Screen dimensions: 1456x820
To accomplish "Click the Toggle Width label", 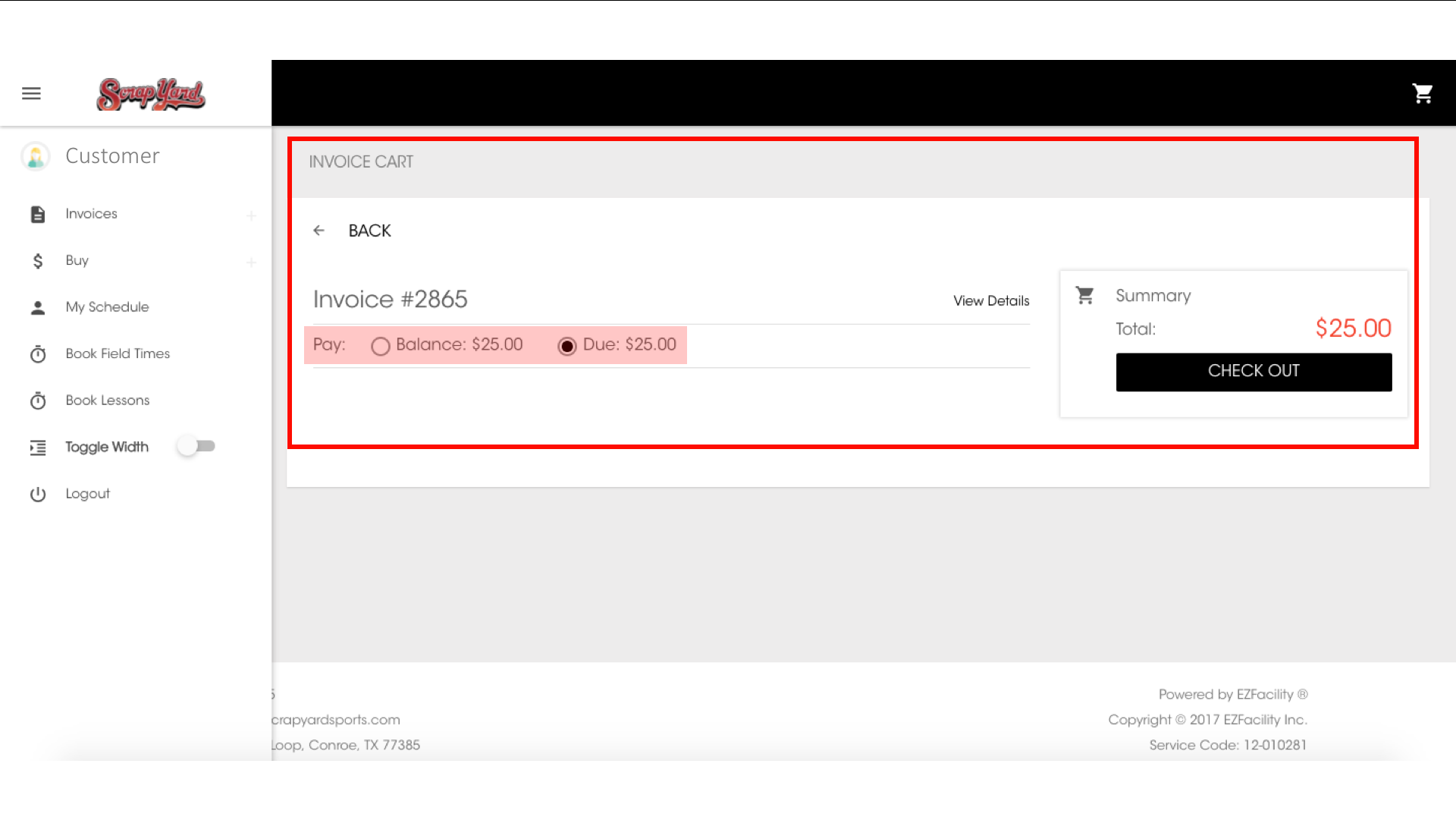I will point(107,447).
